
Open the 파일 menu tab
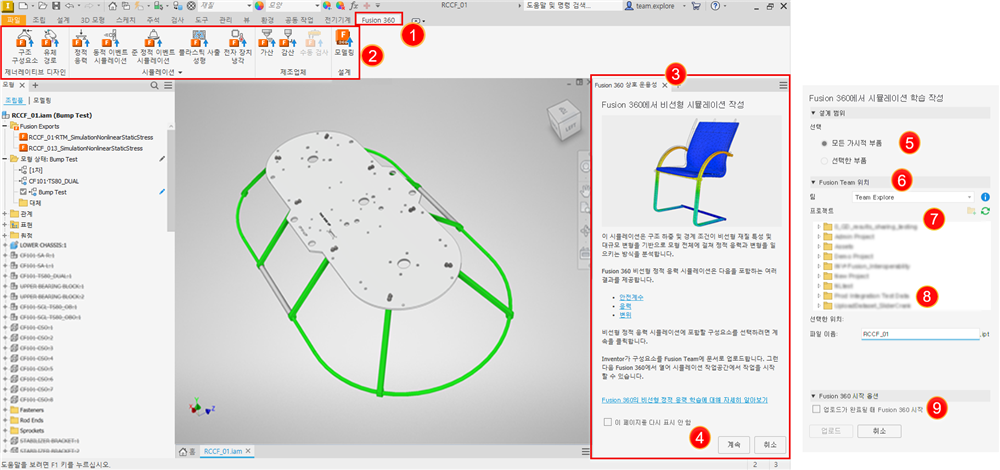(x=13, y=20)
